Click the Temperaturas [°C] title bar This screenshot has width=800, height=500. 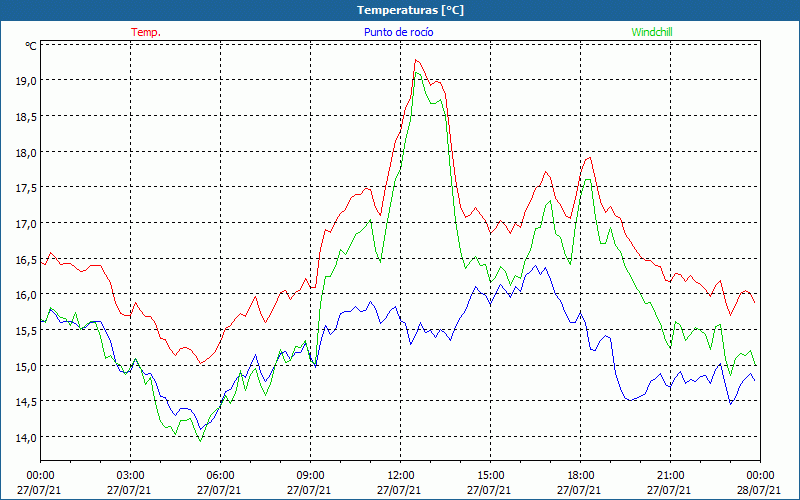tap(400, 10)
